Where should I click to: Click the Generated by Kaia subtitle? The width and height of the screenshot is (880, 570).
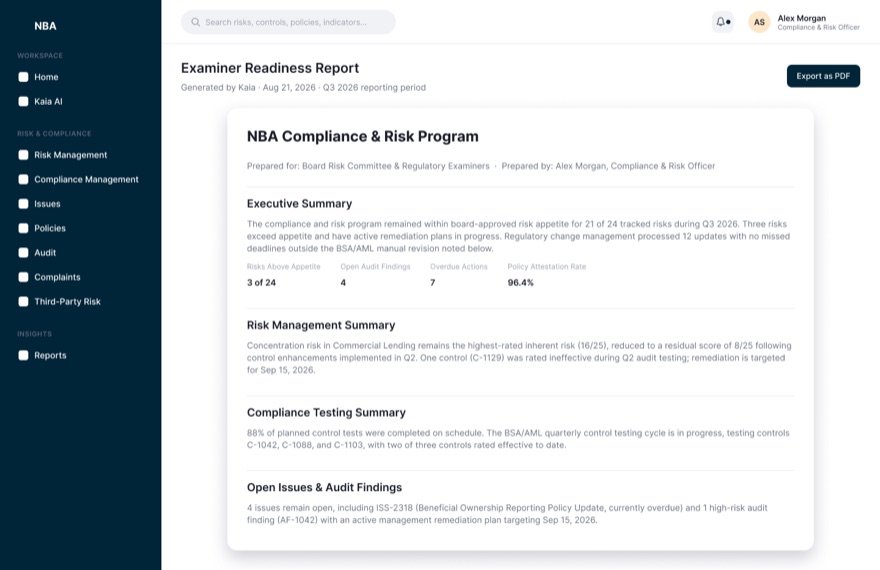(x=303, y=88)
